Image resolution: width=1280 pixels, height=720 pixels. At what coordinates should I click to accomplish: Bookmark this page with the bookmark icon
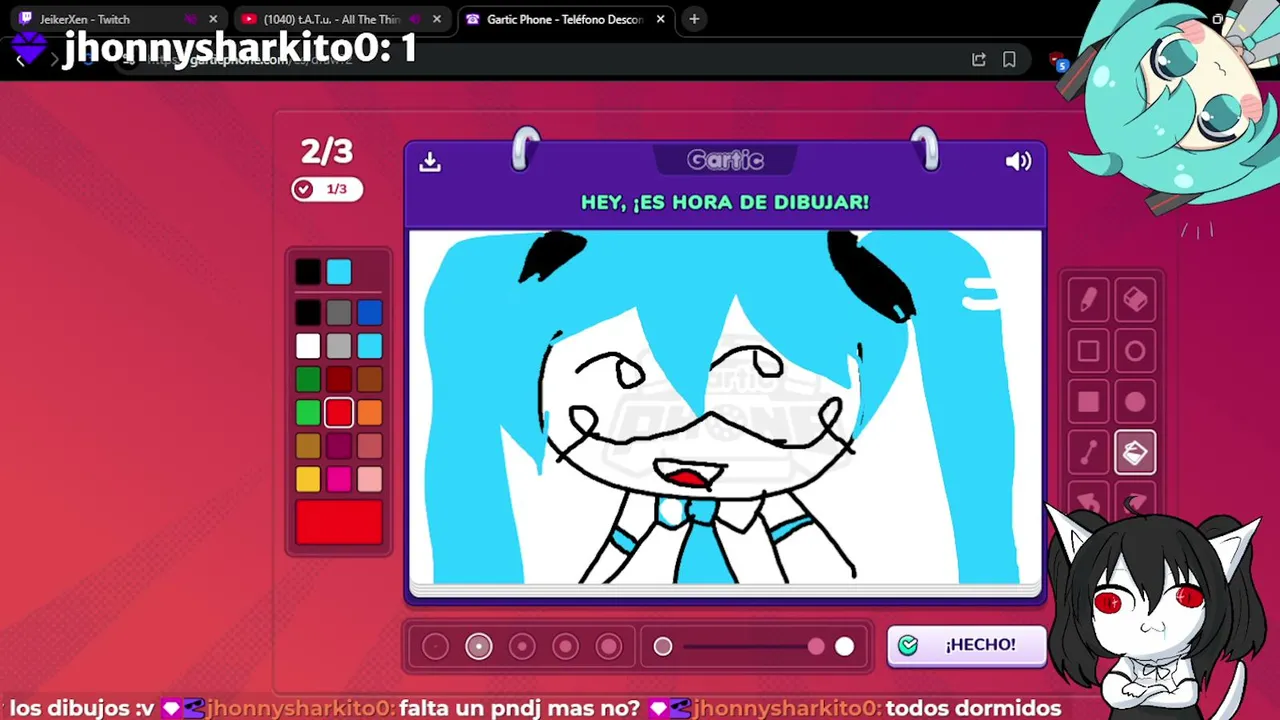pos(1009,60)
